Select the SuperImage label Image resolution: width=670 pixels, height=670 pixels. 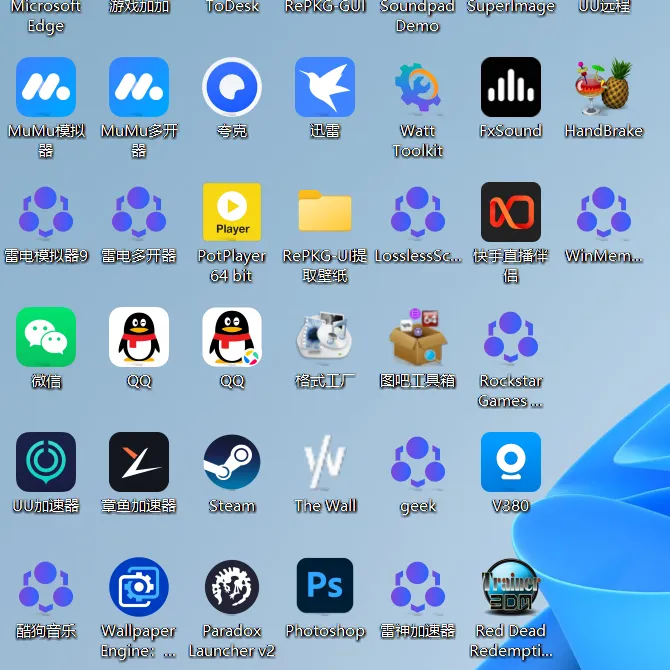(511, 6)
